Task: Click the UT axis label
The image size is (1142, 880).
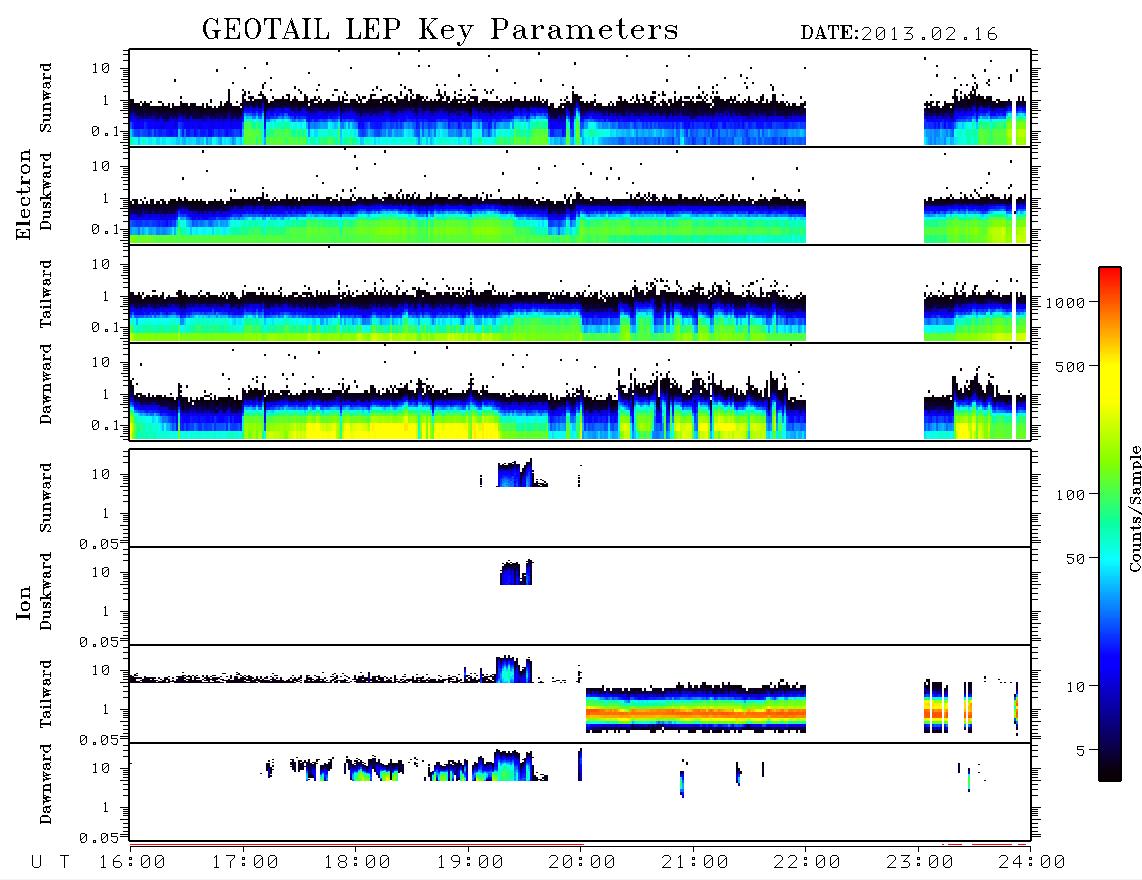Action: point(50,862)
